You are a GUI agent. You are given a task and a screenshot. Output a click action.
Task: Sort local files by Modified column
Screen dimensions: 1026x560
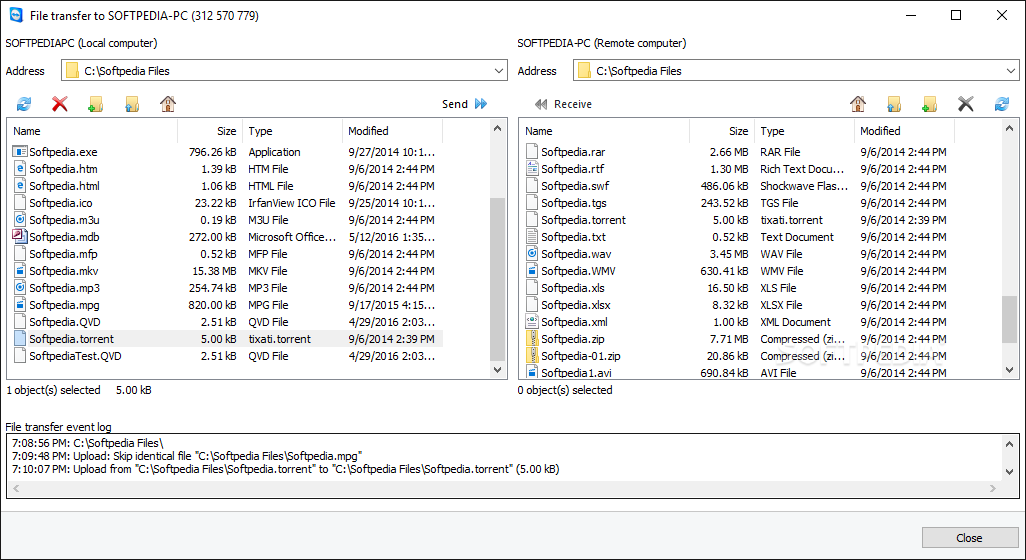tap(393, 131)
